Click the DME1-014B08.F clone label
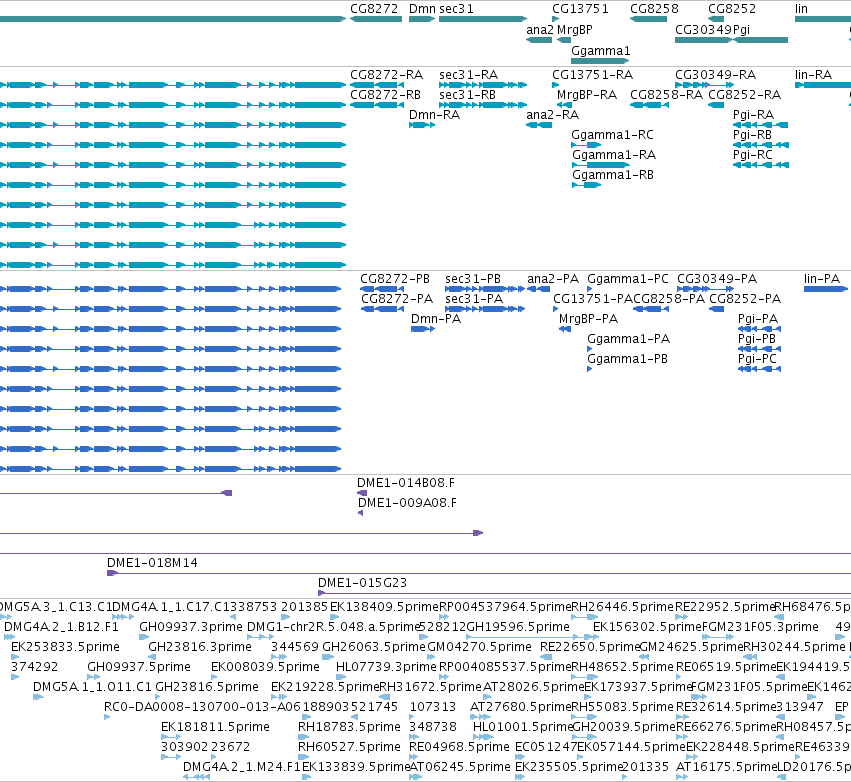This screenshot has height=782, width=851. tap(406, 482)
